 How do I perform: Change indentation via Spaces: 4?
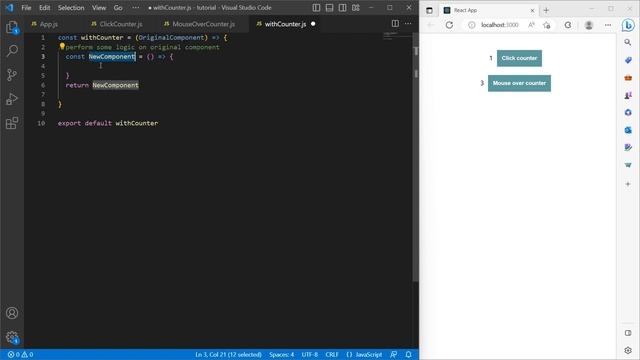coord(281,354)
